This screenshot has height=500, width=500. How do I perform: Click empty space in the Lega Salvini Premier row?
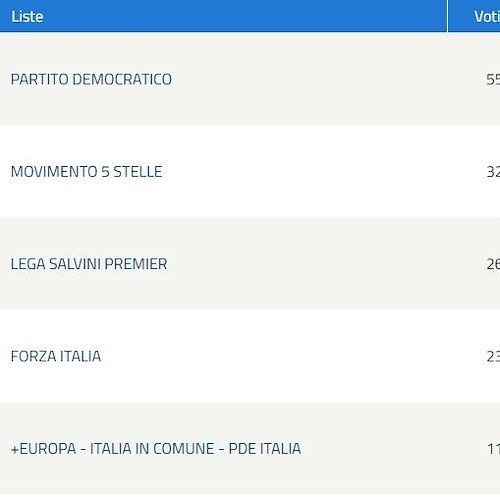point(327,263)
